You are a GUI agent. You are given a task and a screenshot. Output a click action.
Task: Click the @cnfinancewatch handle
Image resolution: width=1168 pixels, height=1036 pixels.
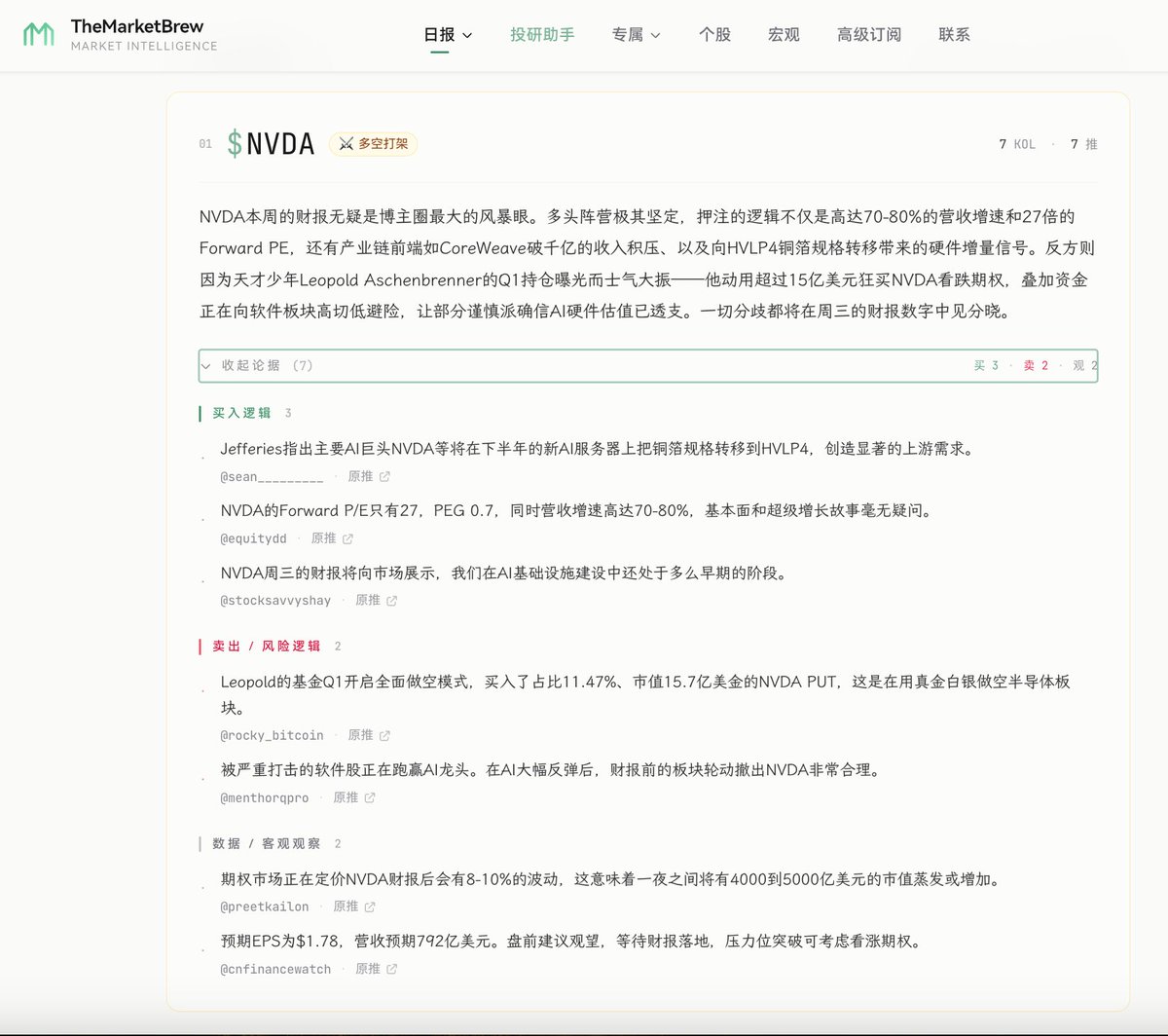coord(275,969)
